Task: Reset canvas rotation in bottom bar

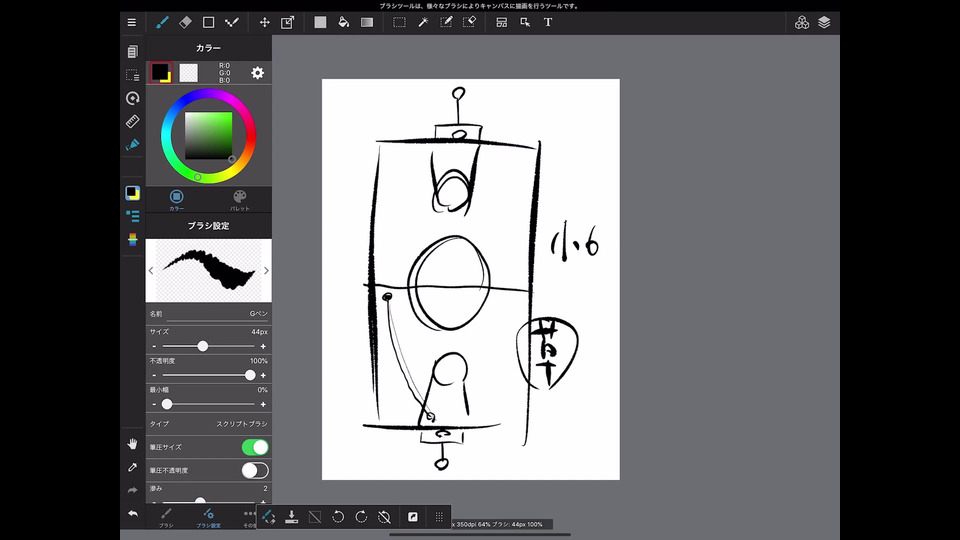Action: (x=384, y=517)
